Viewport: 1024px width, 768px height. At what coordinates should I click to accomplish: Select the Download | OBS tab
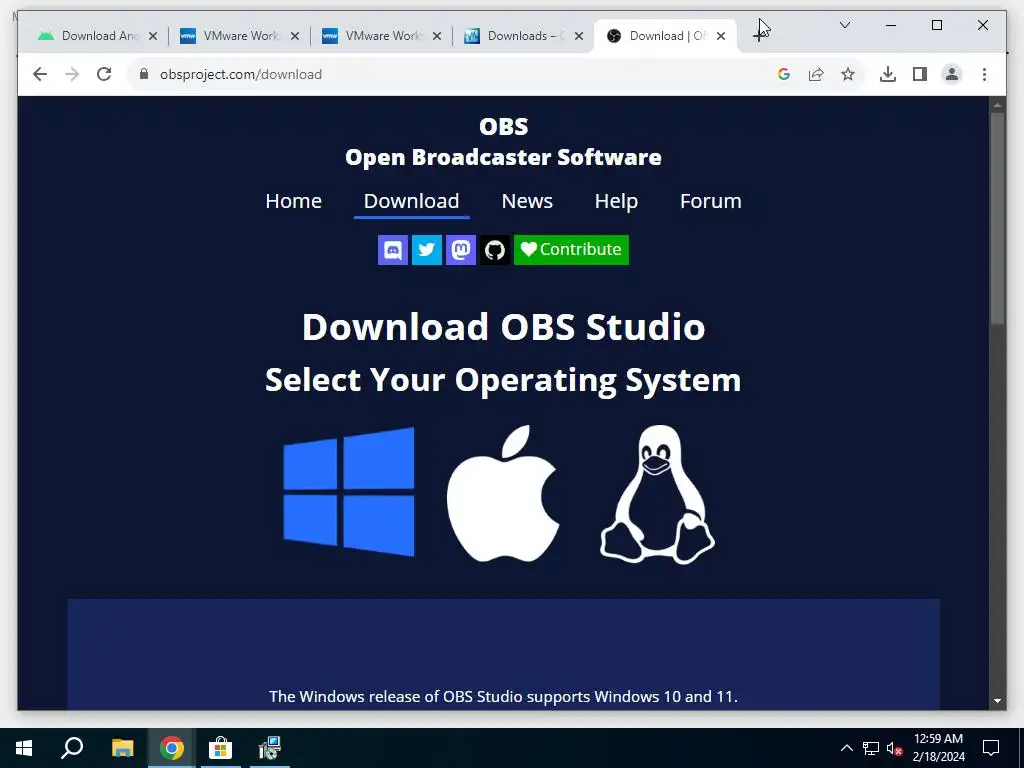pyautogui.click(x=665, y=36)
